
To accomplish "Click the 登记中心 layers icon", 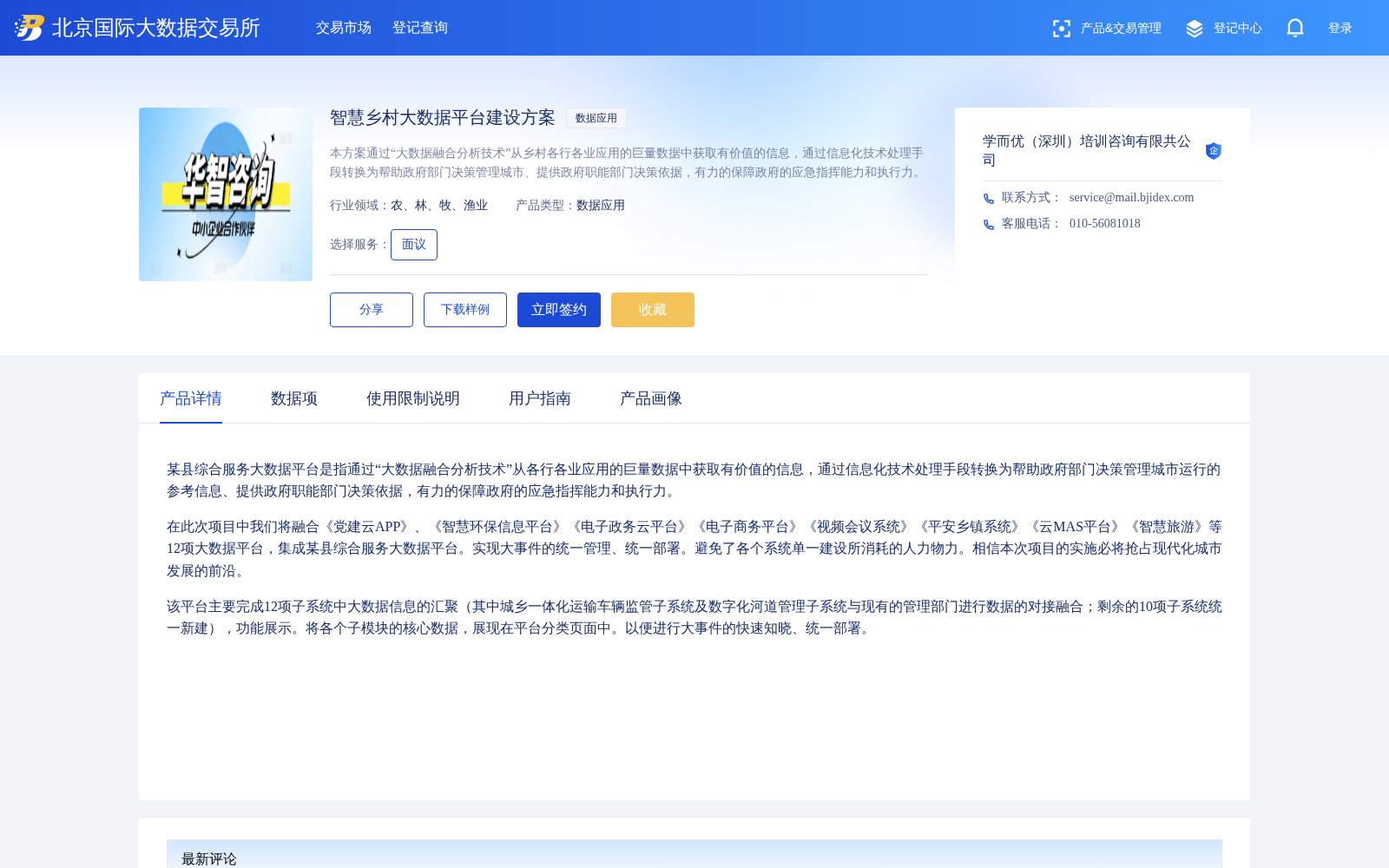I will [1195, 29].
